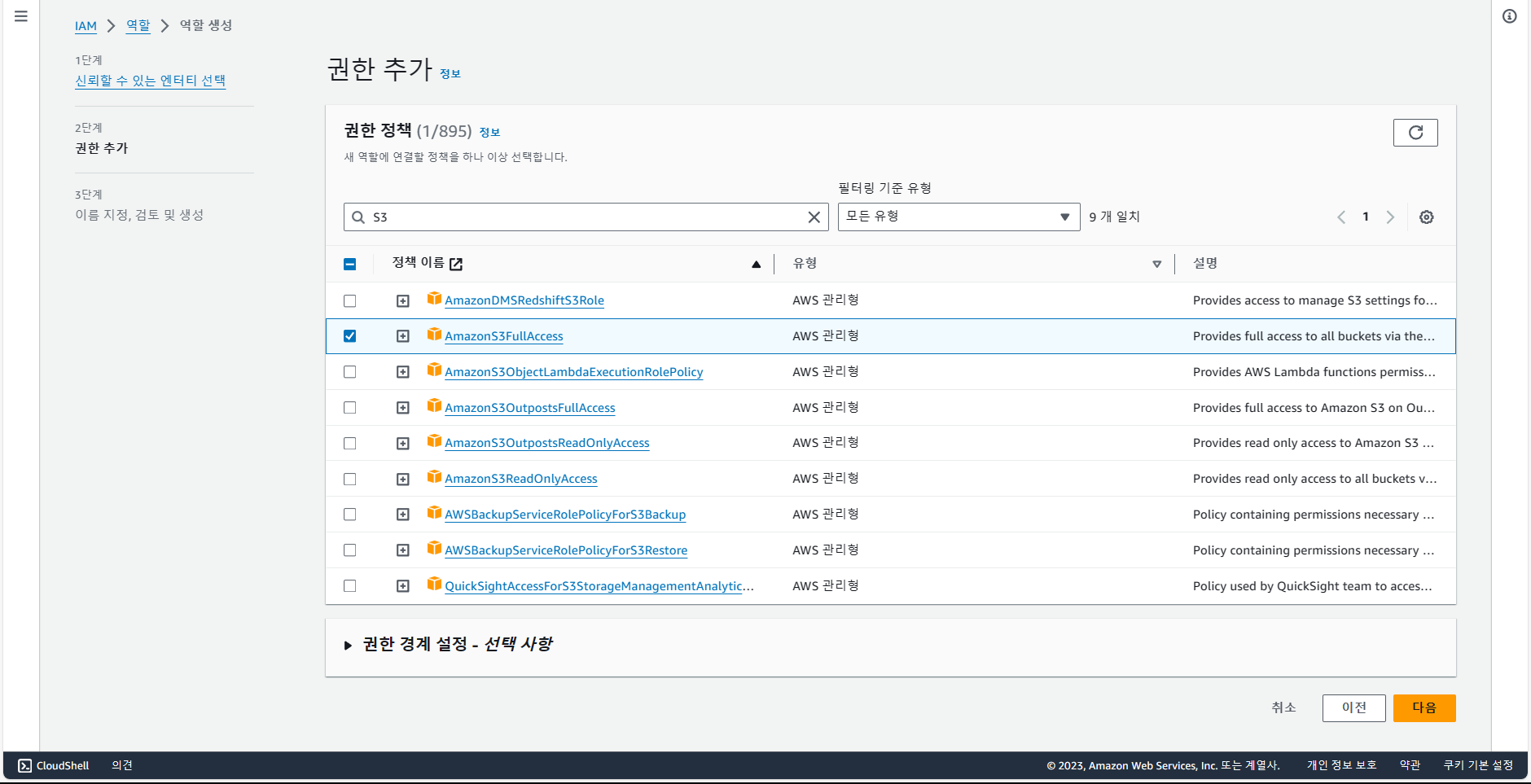The image size is (1531, 784).
Task: Click into the policy search field
Action: pyautogui.click(x=586, y=217)
